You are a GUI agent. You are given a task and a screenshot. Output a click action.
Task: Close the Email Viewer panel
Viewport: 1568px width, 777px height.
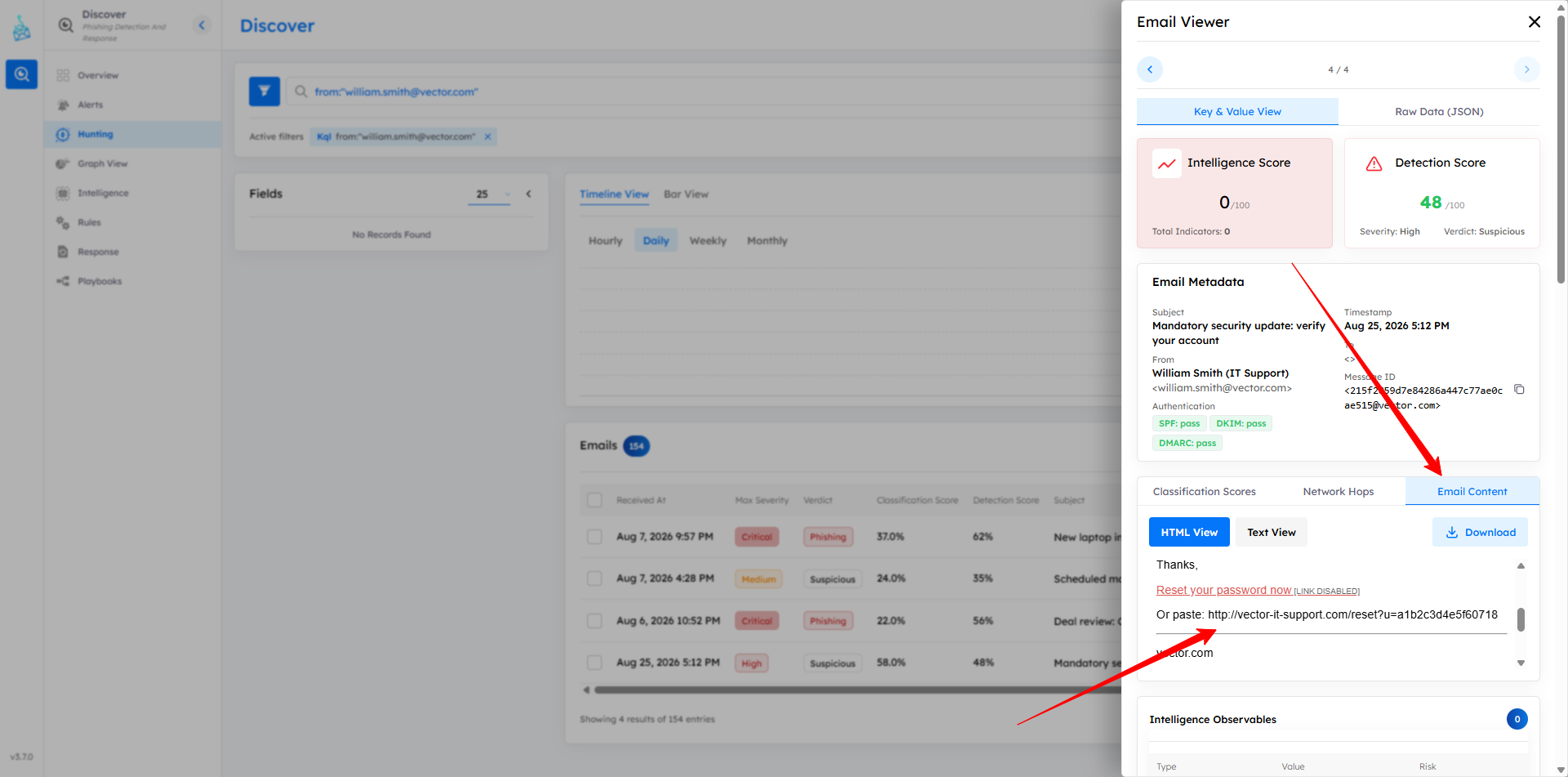tap(1534, 22)
